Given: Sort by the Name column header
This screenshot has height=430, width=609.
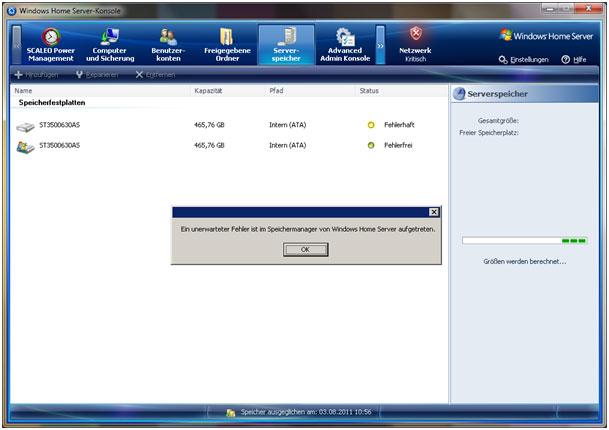Looking at the screenshot, I should click(x=23, y=91).
